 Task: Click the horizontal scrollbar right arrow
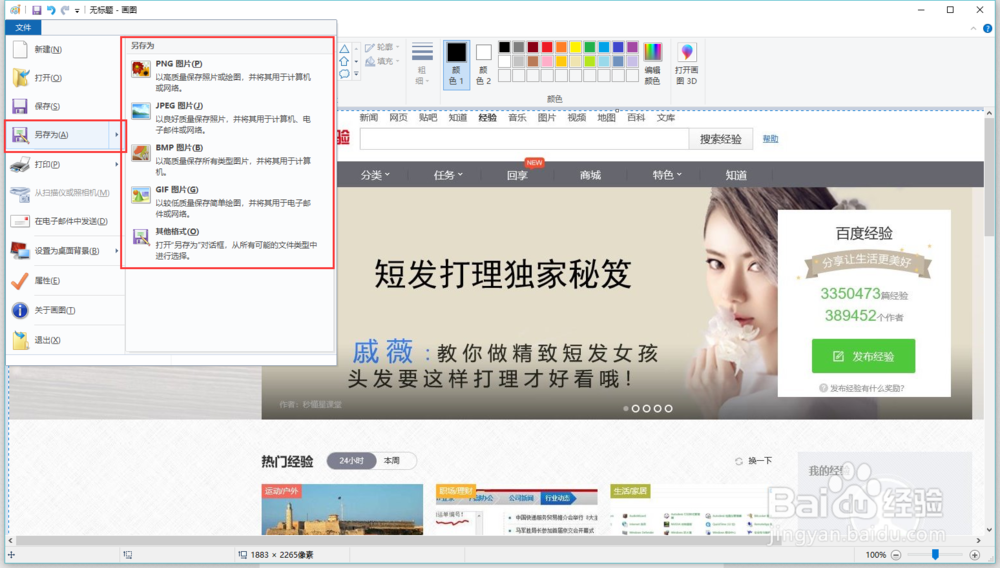pyautogui.click(x=978, y=541)
